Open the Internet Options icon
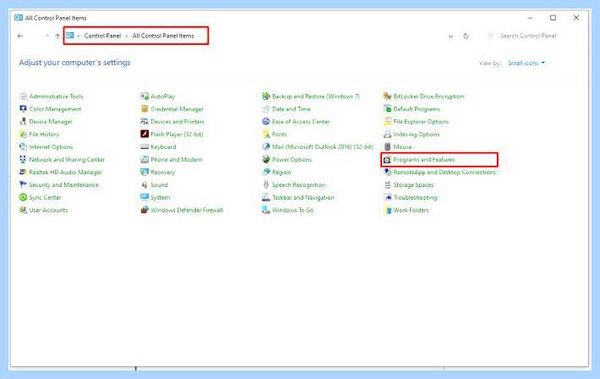The height and width of the screenshot is (379, 600). pos(23,147)
